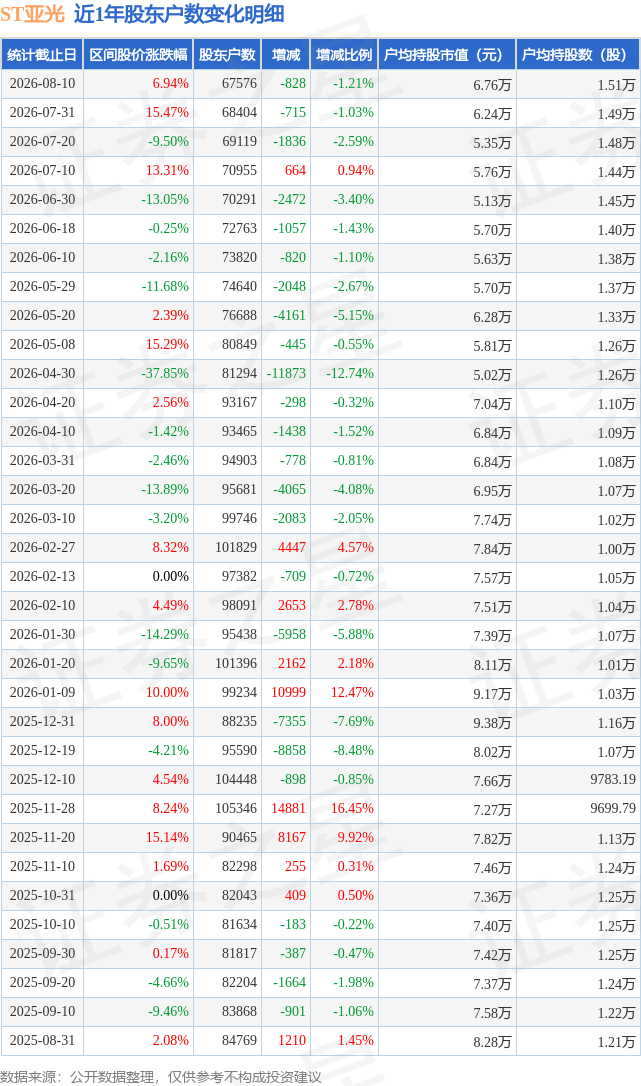Viewport: 641px width, 1086px height.
Task: Click the 2025-08-31 date cell
Action: [42, 1040]
